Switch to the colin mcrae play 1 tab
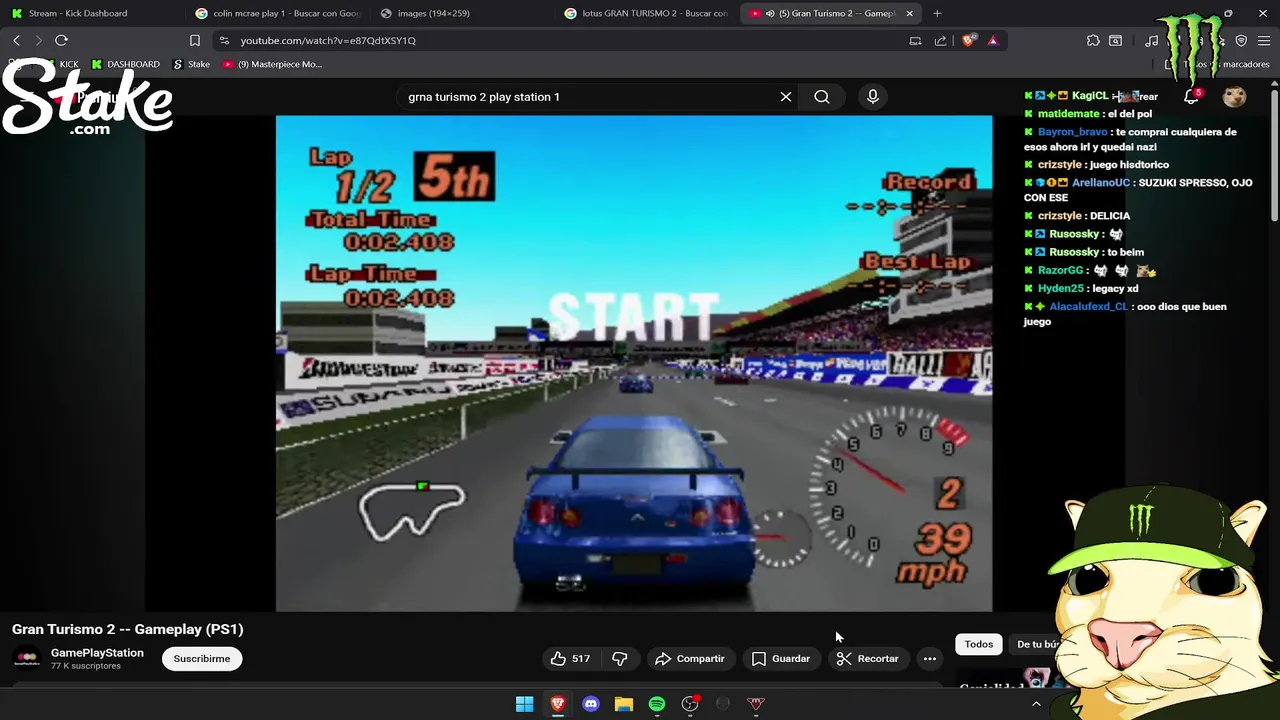The image size is (1280, 720). [x=278, y=13]
